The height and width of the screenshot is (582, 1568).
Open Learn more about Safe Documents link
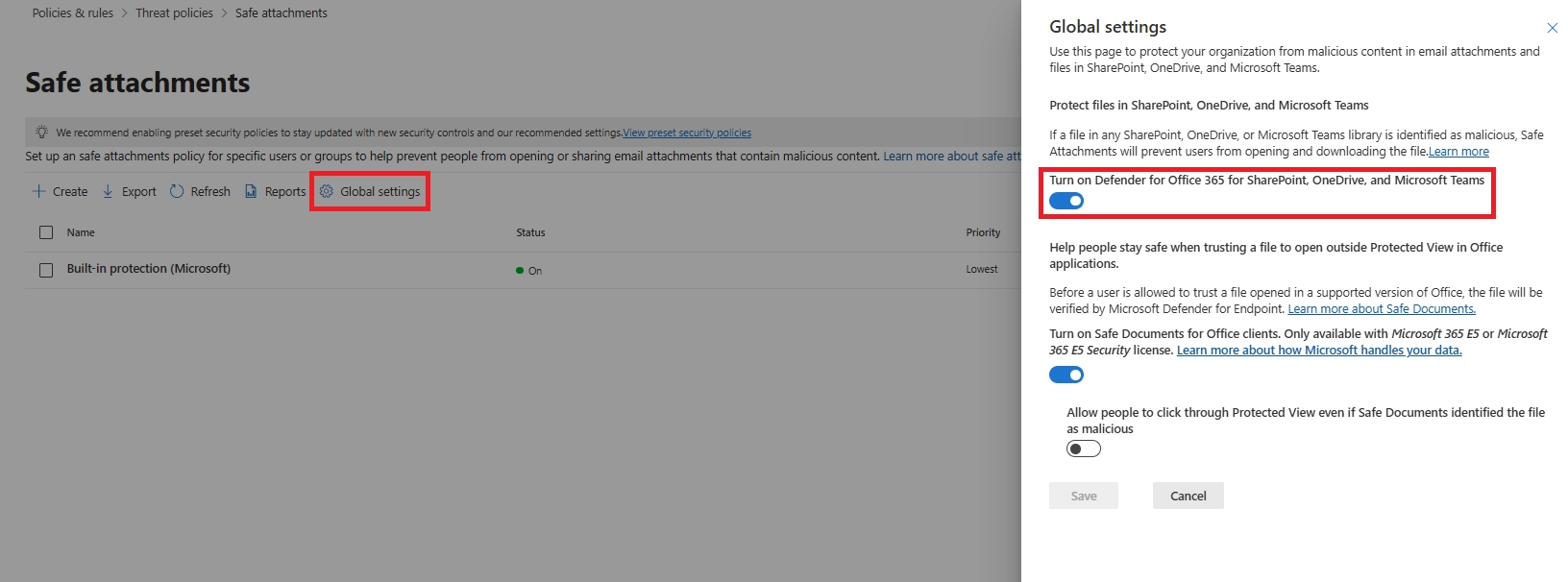coord(1382,308)
